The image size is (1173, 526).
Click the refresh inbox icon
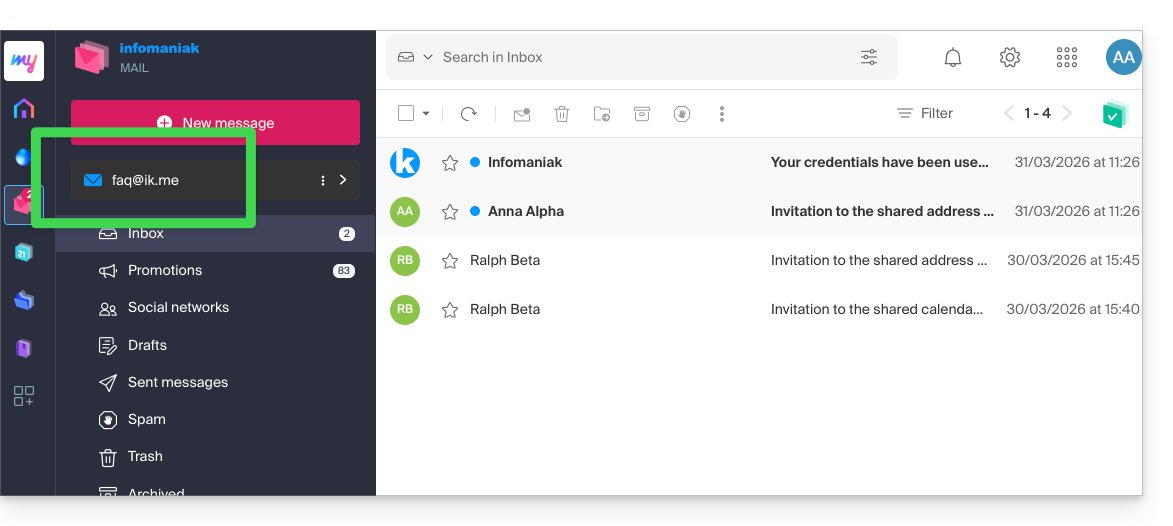click(468, 114)
